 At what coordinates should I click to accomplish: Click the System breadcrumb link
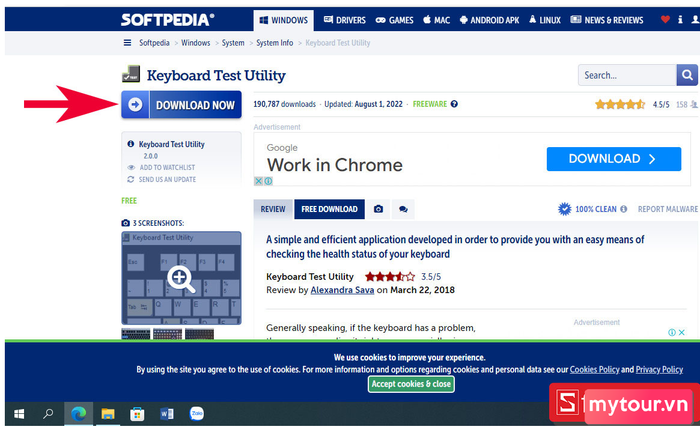[233, 43]
